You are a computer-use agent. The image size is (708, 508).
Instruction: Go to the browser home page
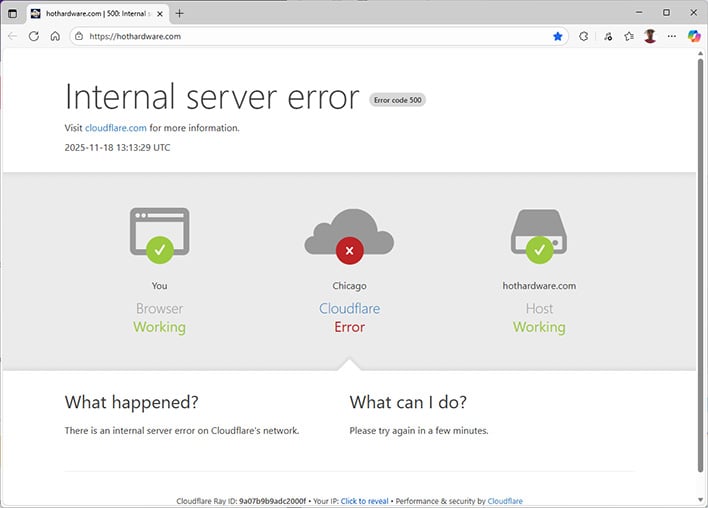coord(55,36)
